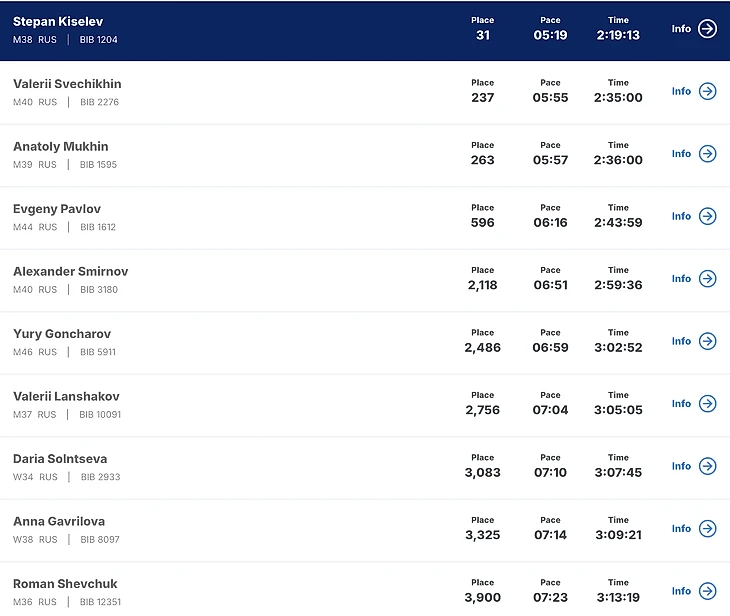The width and height of the screenshot is (730, 616).
Task: Click the circled arrow icon for Anna Gavrilova
Action: 707,529
